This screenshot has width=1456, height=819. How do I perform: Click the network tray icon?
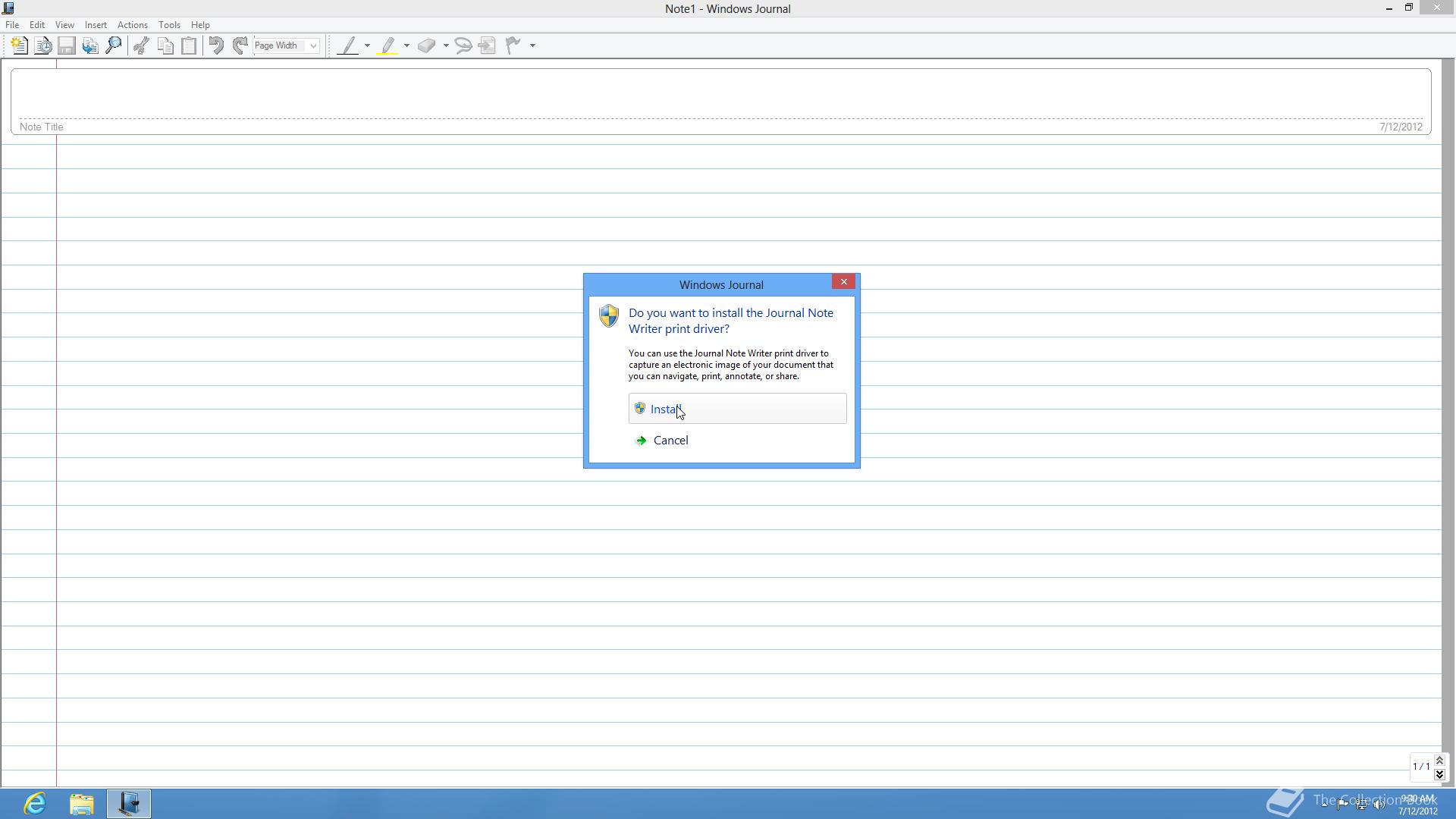1361,804
